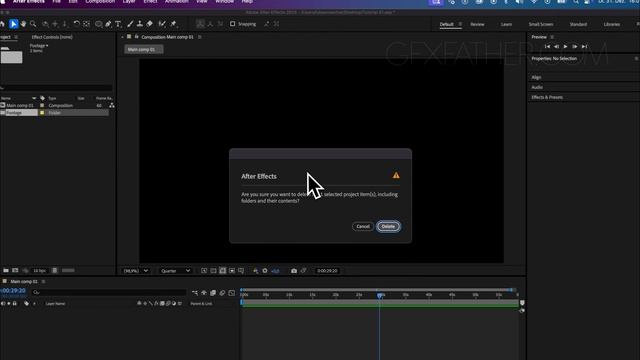This screenshot has width=640, height=360.
Task: Dismiss the dialog using Cancel
Action: (x=363, y=226)
